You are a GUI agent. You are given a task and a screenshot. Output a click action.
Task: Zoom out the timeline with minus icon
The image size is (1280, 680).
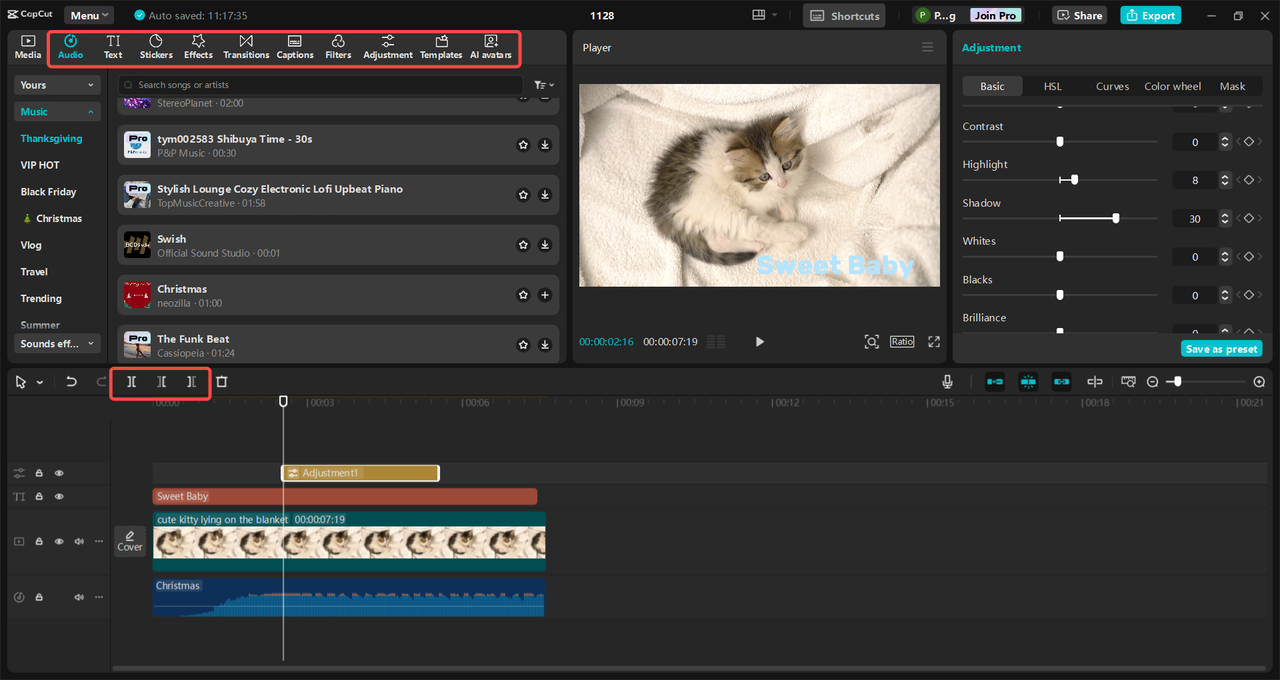tap(1152, 382)
